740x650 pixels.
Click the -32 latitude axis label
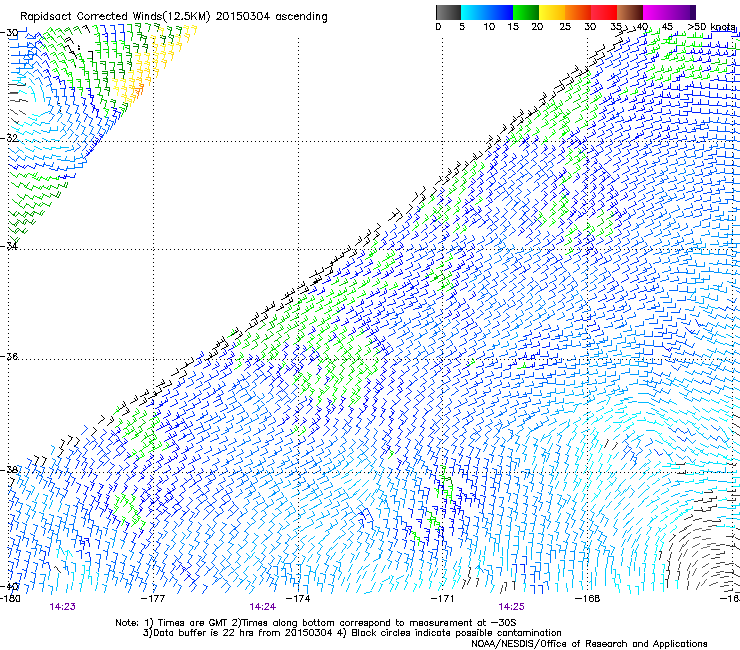point(9,138)
